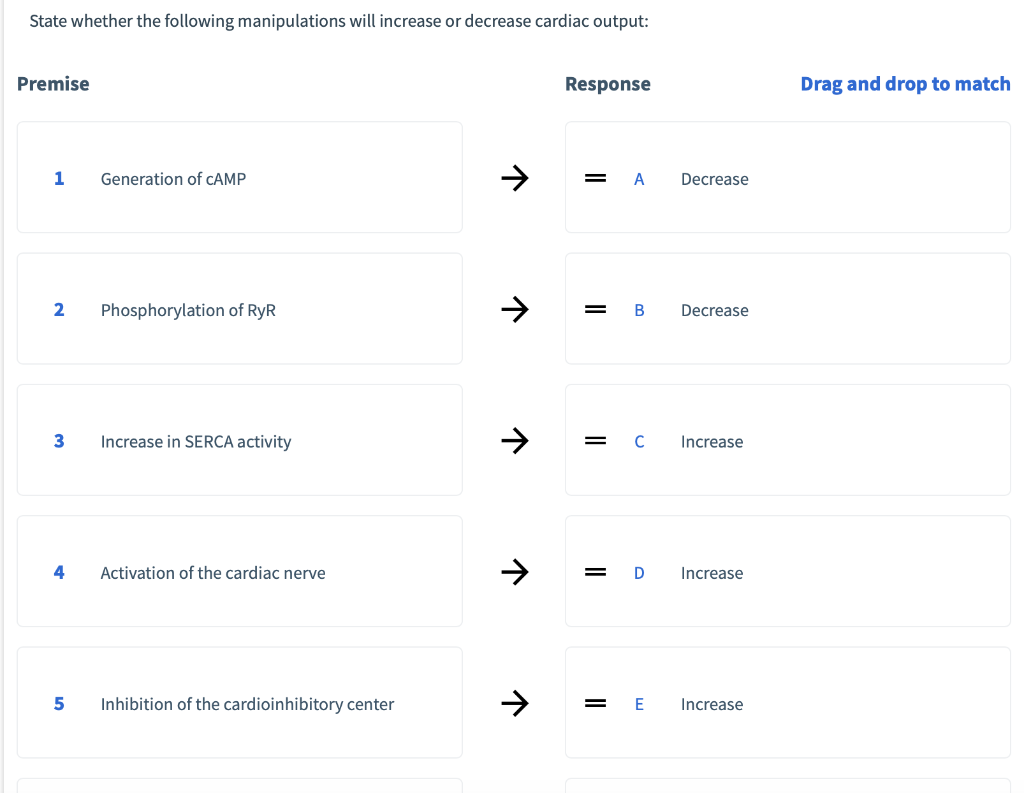The width and height of the screenshot is (1024, 793).
Task: Select premise 1, Generation of cAMP
Action: tap(240, 178)
